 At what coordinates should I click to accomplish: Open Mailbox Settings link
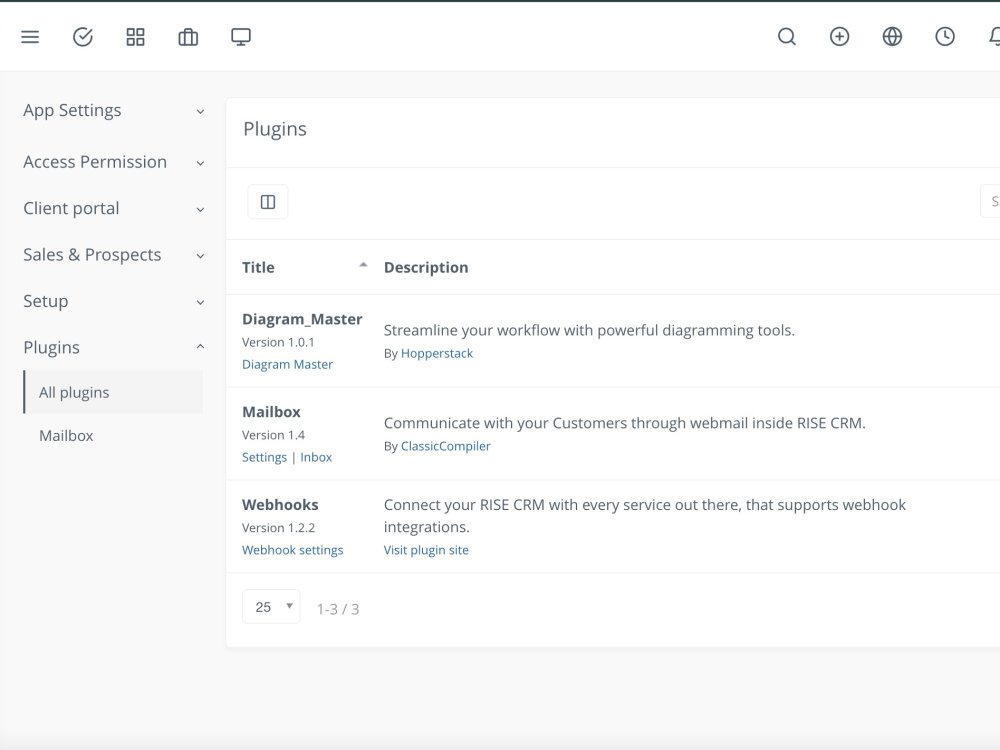(264, 457)
